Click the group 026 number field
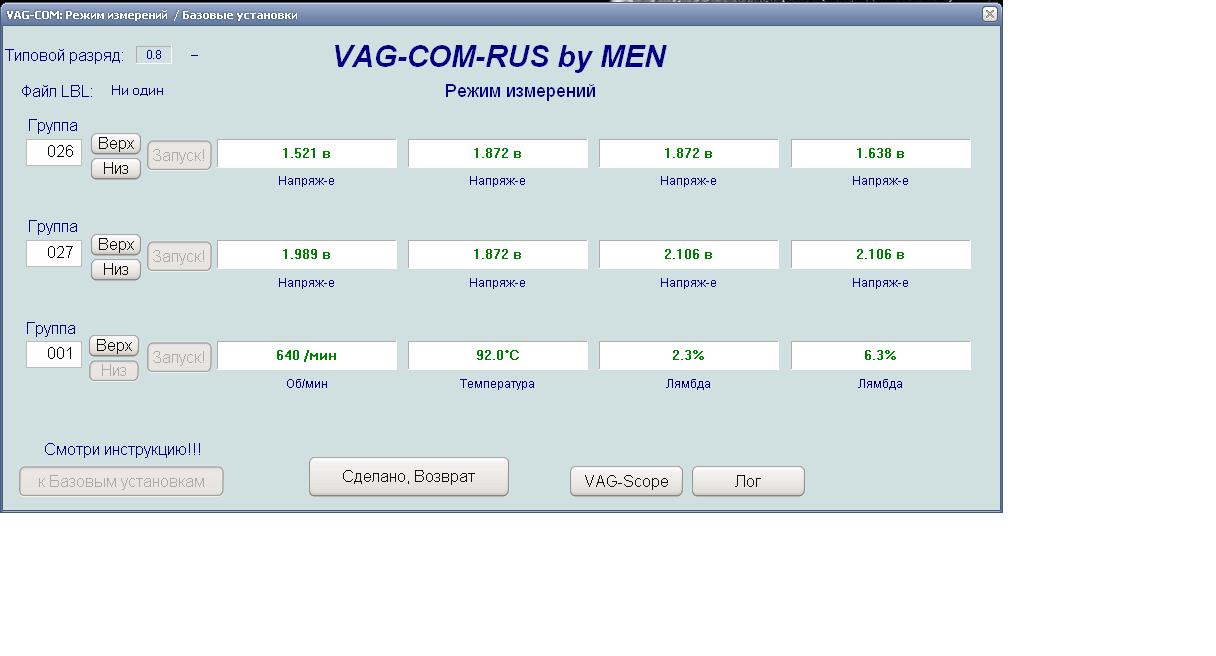 click(x=54, y=153)
